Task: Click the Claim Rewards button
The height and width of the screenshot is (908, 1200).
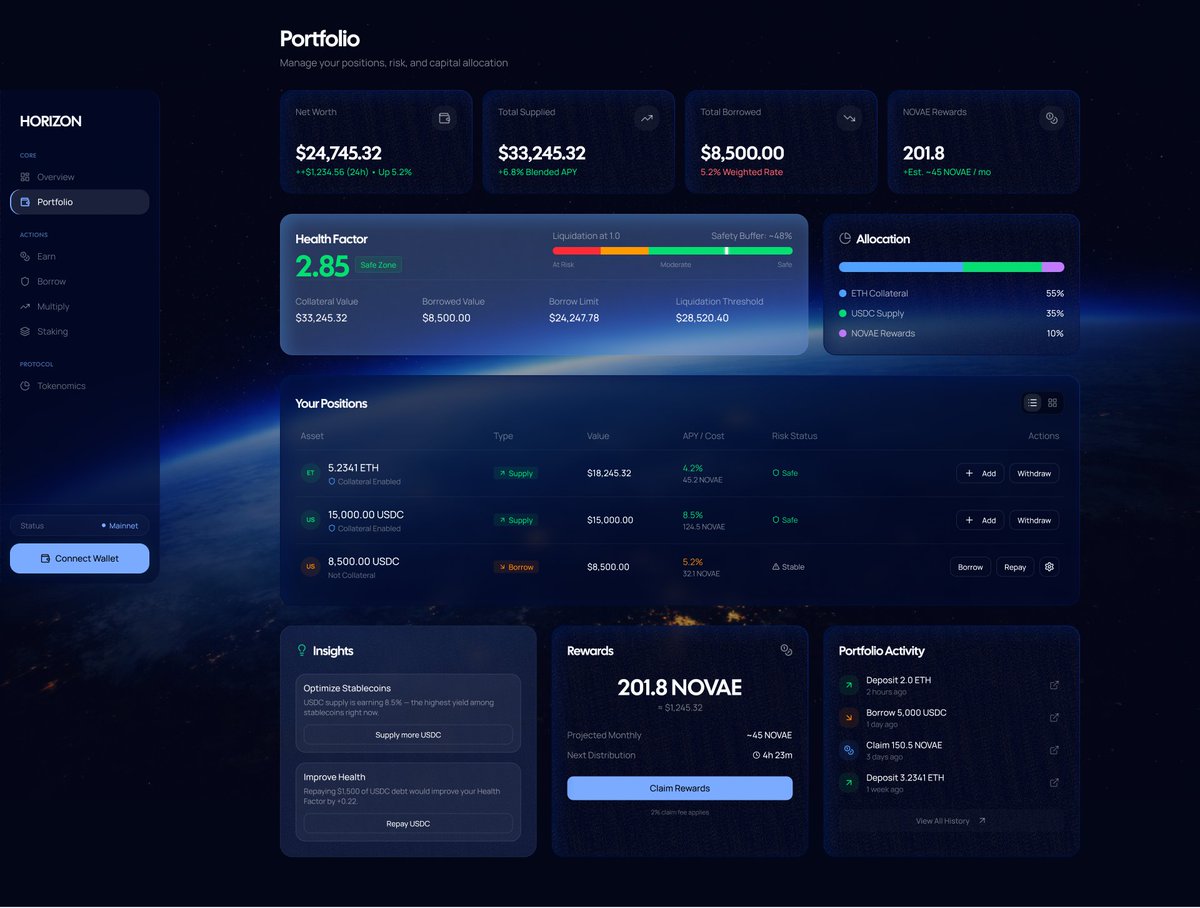Action: tap(680, 788)
